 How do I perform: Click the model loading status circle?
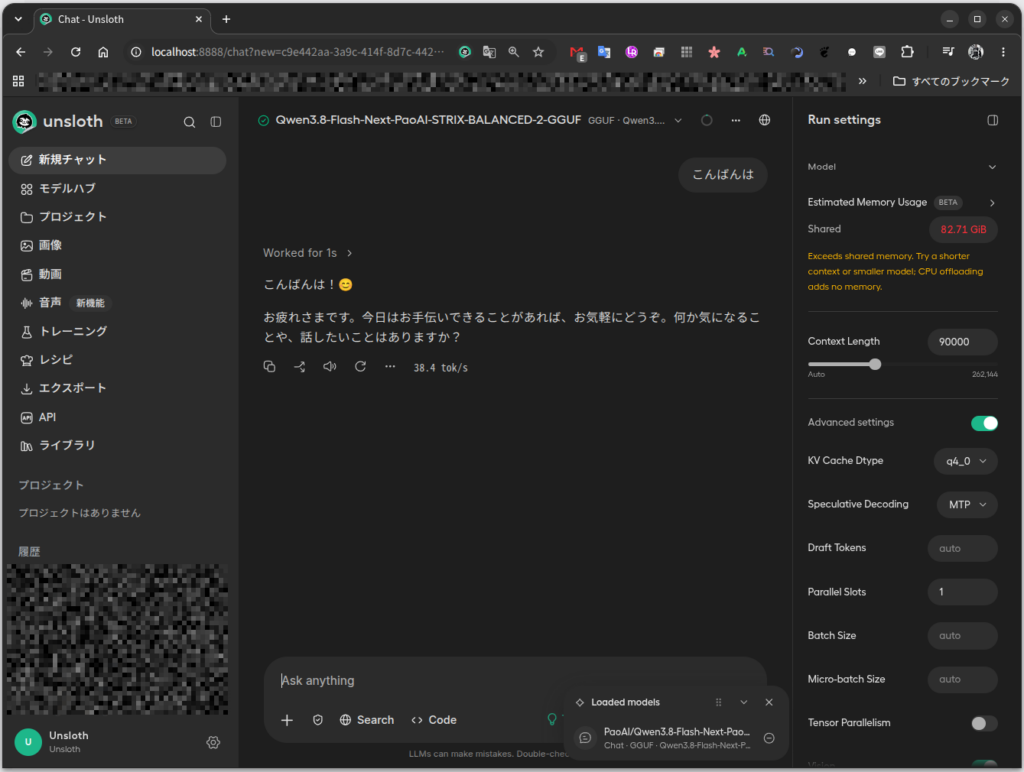tap(707, 120)
